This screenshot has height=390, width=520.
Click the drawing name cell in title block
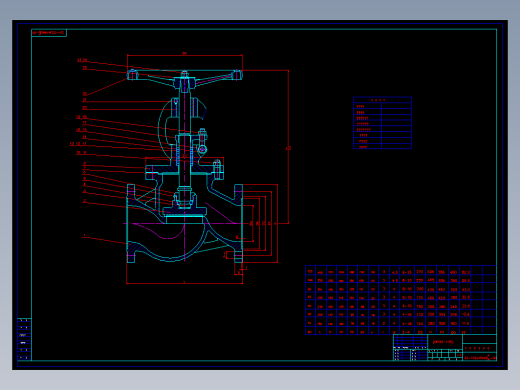(445, 342)
